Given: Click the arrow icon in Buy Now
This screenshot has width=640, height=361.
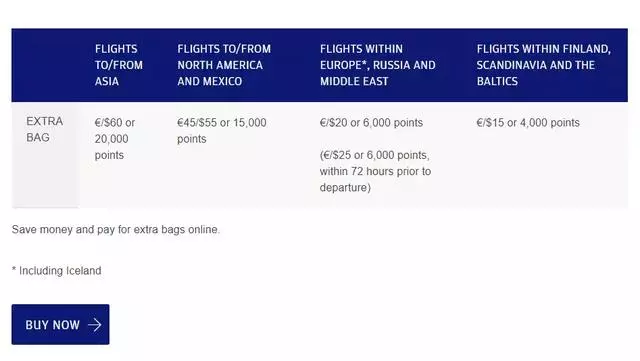Looking at the screenshot, I should [x=95, y=325].
